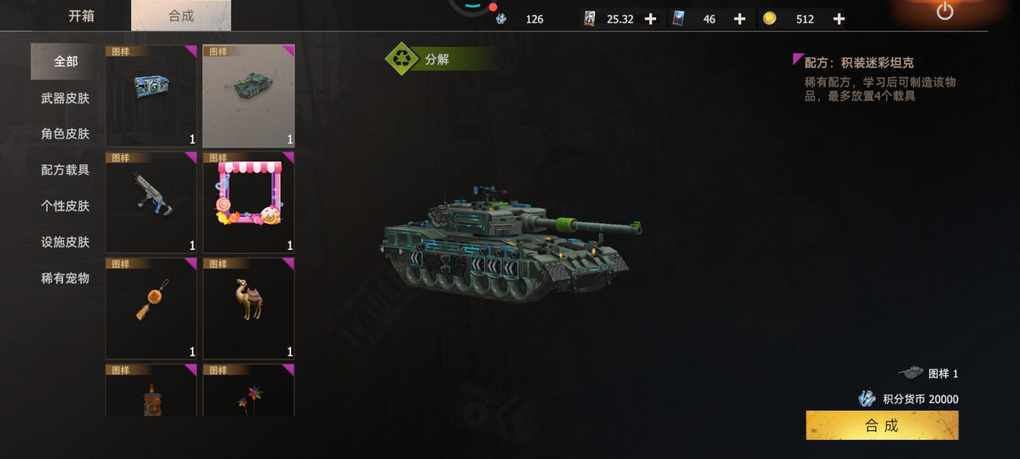Click the green recycle 分解 icon

tap(401, 59)
